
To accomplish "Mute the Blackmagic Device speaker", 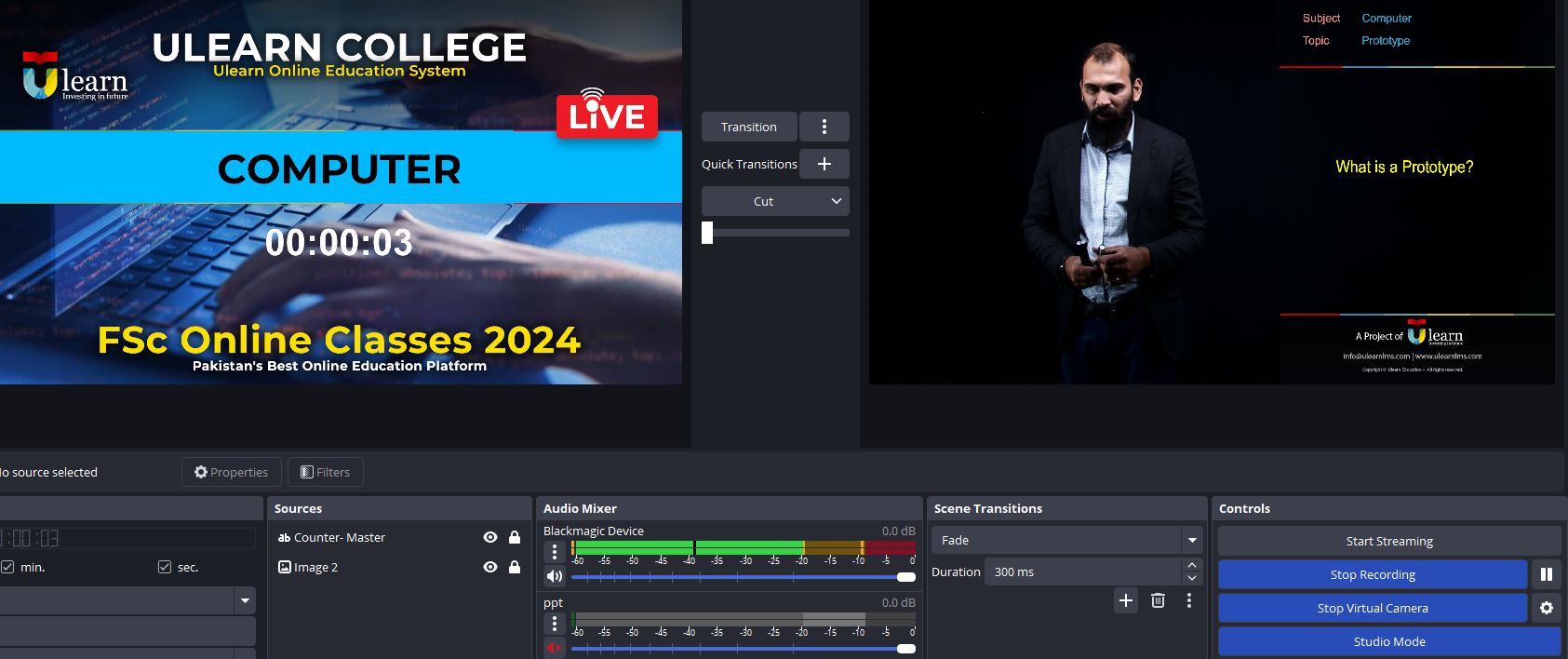I will [x=555, y=576].
